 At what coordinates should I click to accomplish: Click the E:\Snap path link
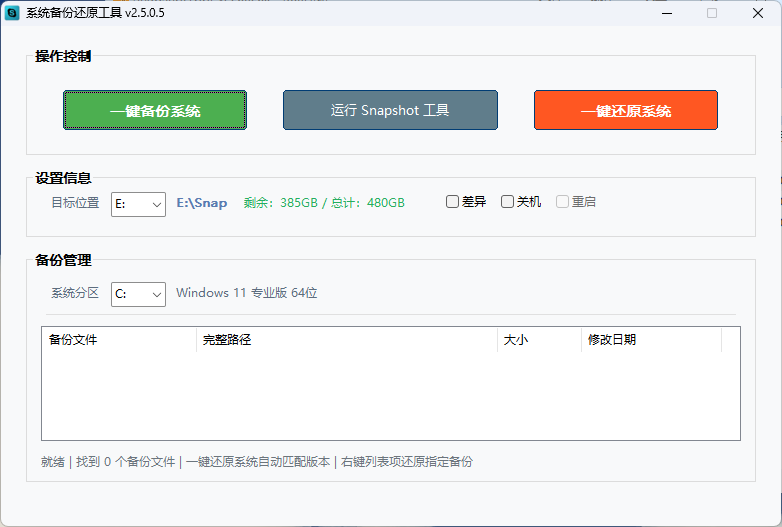(x=202, y=203)
